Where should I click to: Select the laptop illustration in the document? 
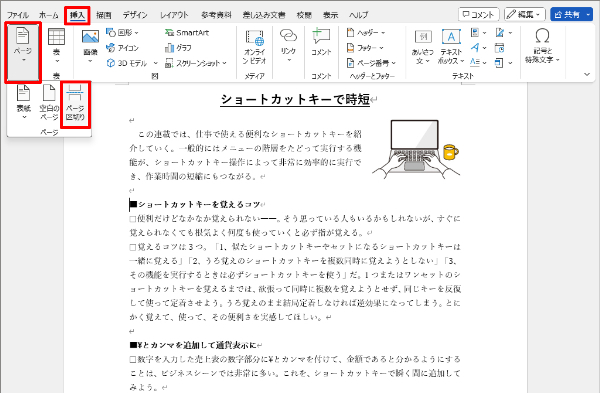coord(416,149)
